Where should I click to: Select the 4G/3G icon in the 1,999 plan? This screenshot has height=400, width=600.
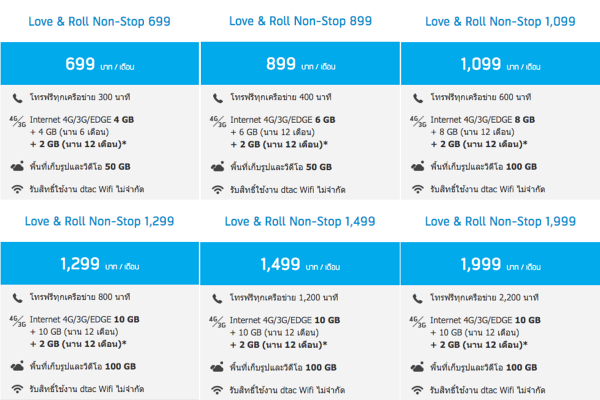coord(417,319)
